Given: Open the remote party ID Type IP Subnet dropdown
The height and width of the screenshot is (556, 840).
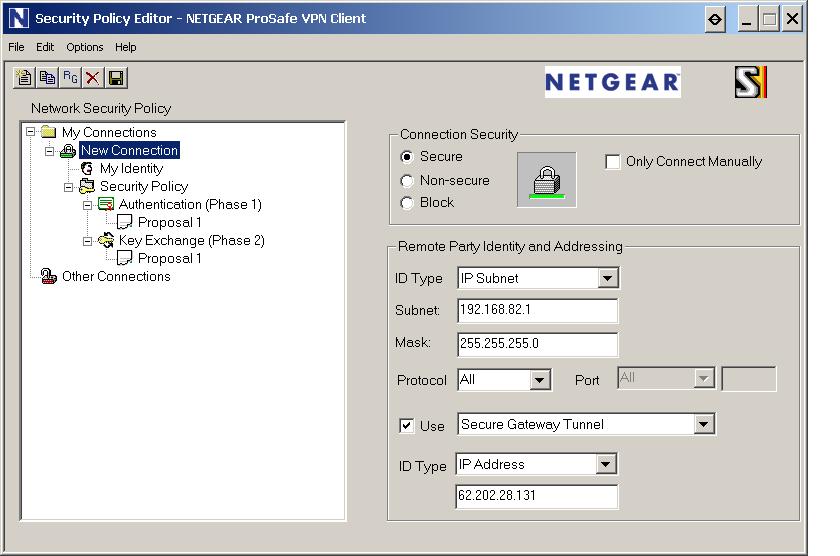Looking at the screenshot, I should 608,278.
